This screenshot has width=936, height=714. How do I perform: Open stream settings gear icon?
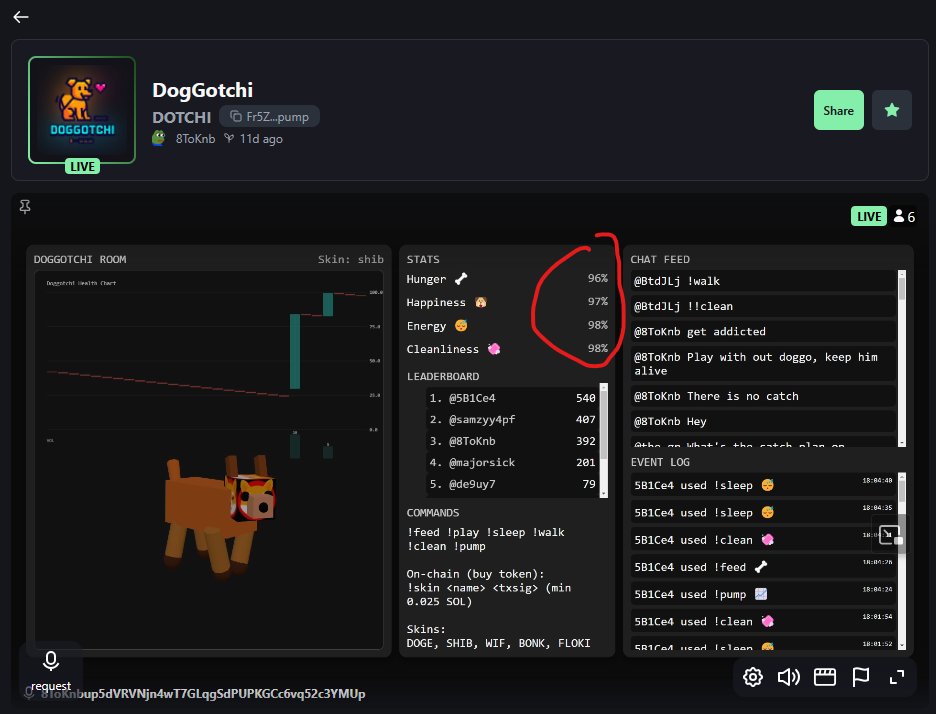753,677
